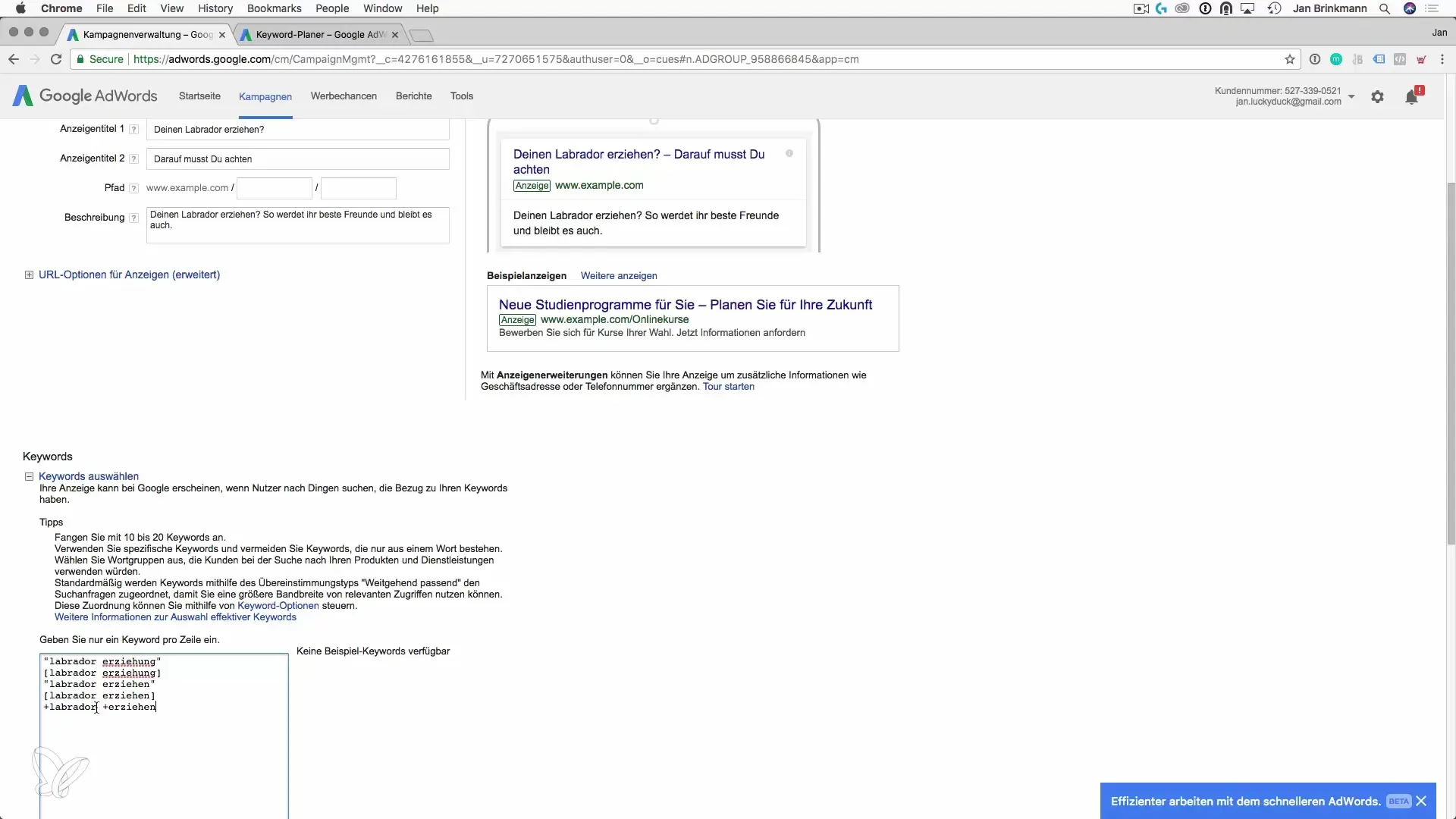Reload the current page

pos(56,59)
